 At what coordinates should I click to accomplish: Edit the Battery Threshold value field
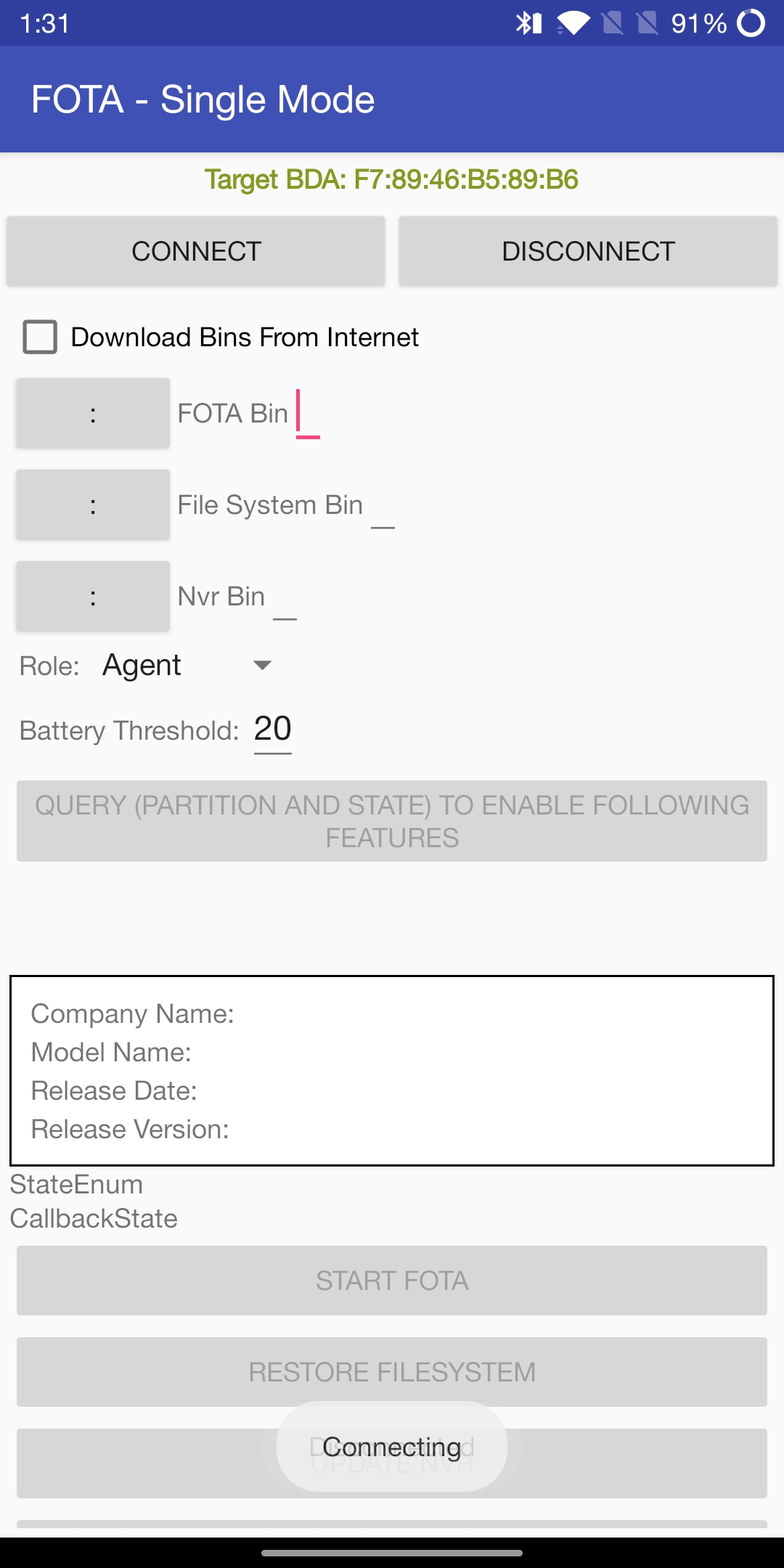(x=273, y=730)
